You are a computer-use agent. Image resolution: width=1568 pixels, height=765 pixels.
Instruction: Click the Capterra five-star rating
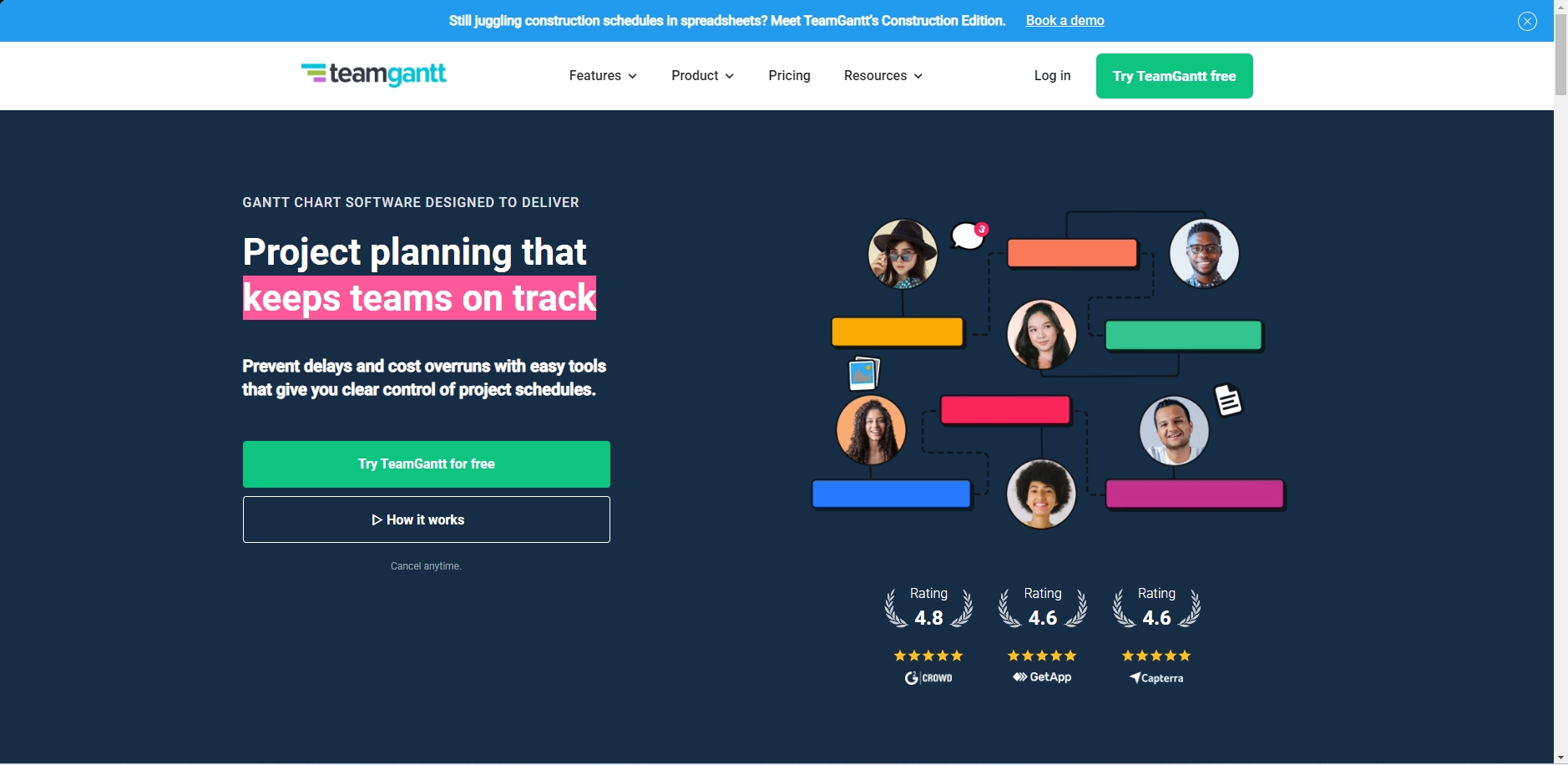[x=1156, y=656]
